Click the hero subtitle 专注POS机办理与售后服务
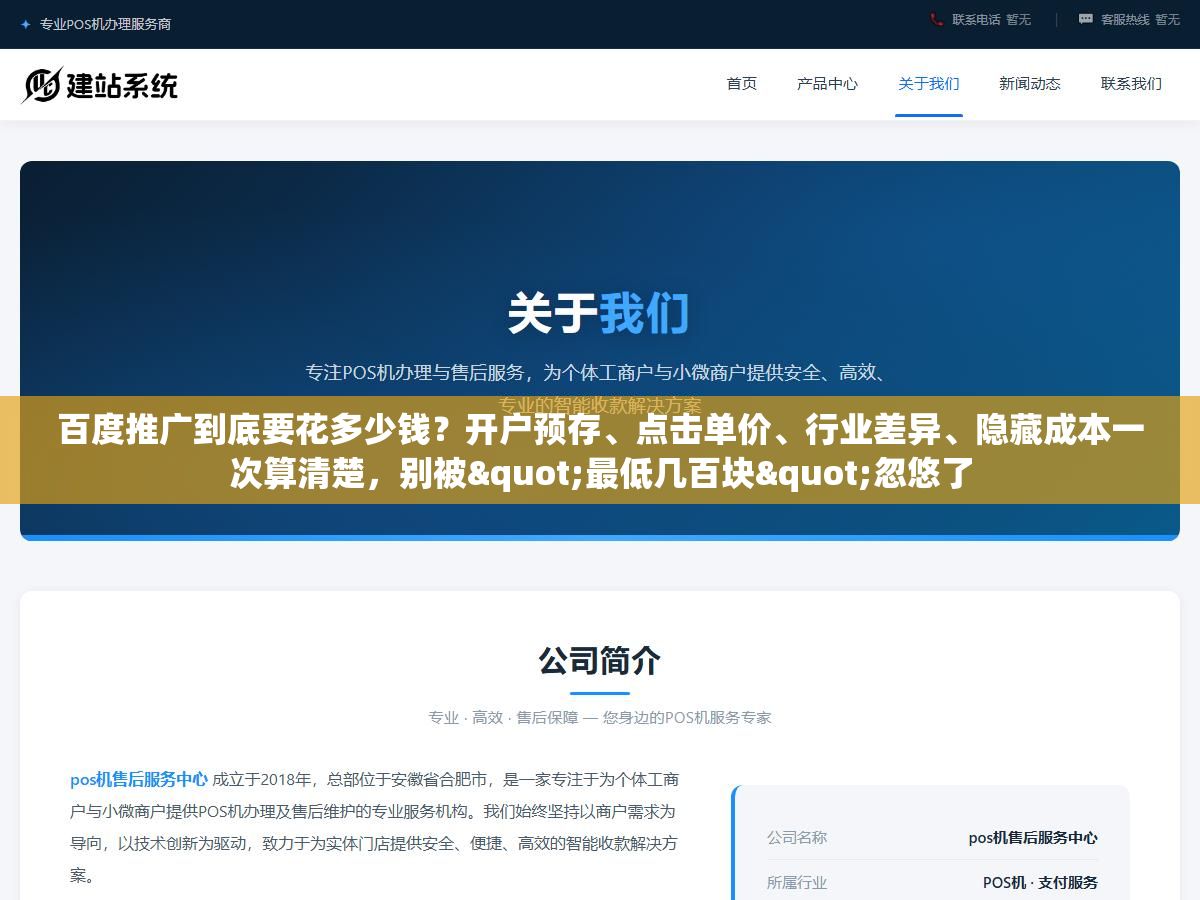This screenshot has width=1200, height=900. tap(600, 388)
